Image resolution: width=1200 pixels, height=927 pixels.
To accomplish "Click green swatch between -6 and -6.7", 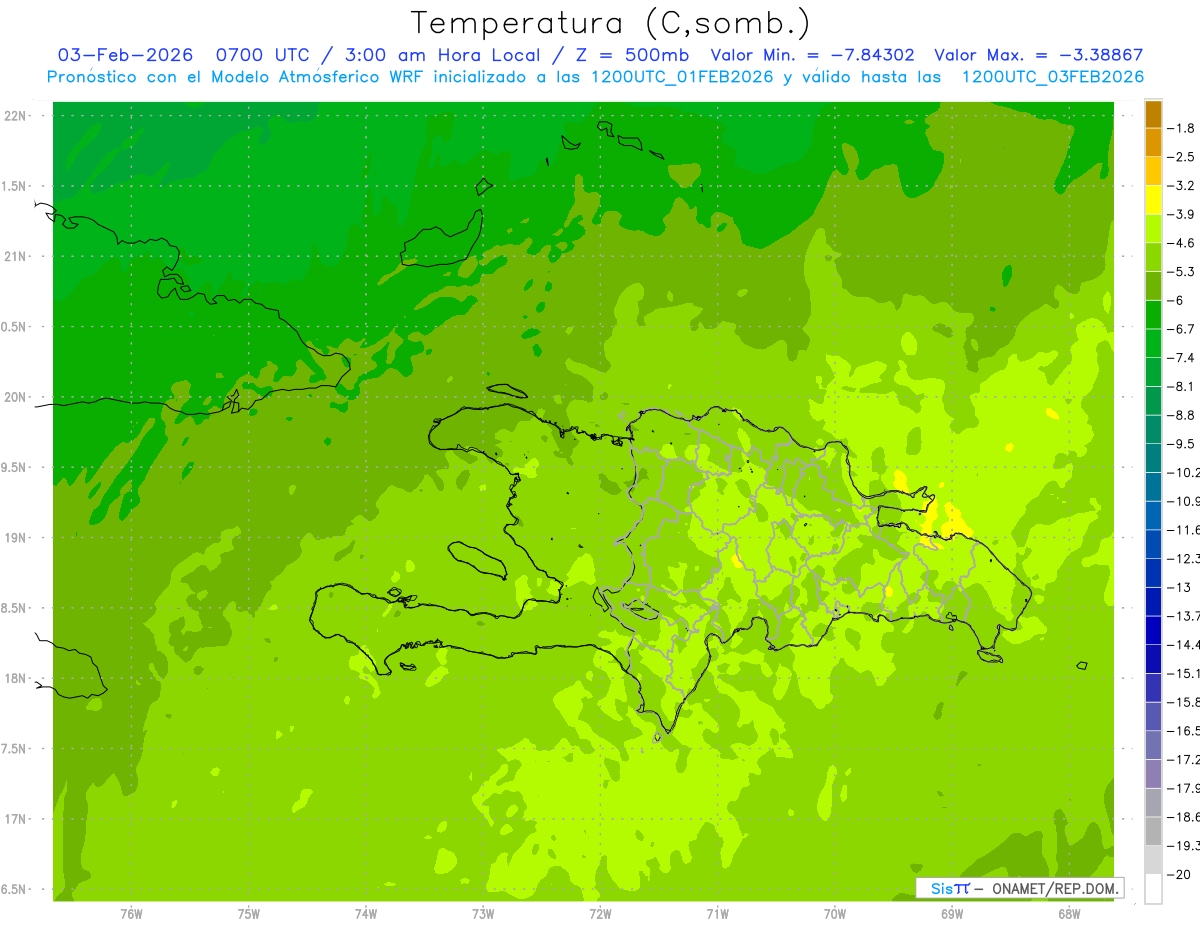I will [x=1153, y=315].
